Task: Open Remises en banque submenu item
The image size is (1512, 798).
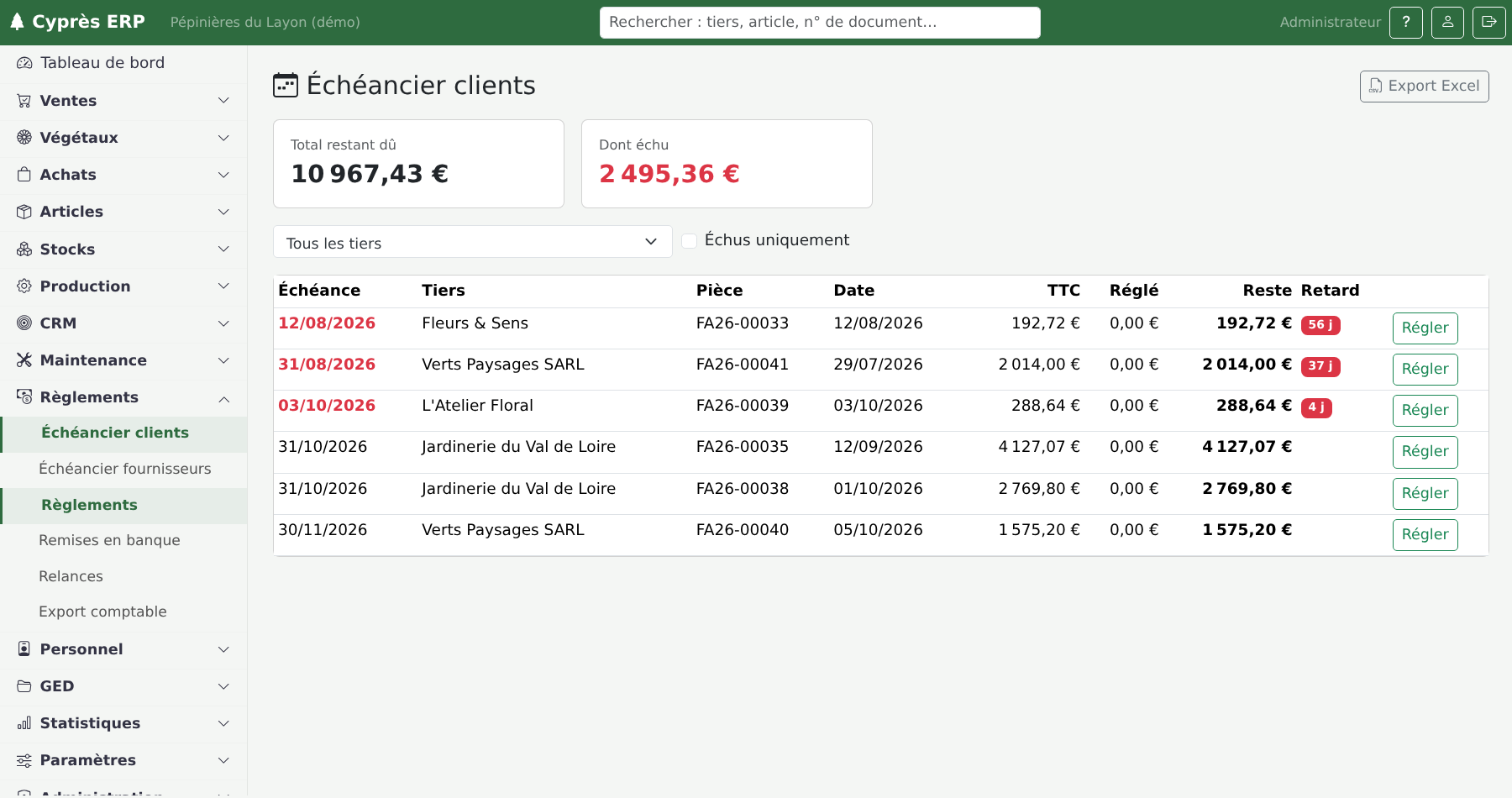Action: (123, 541)
